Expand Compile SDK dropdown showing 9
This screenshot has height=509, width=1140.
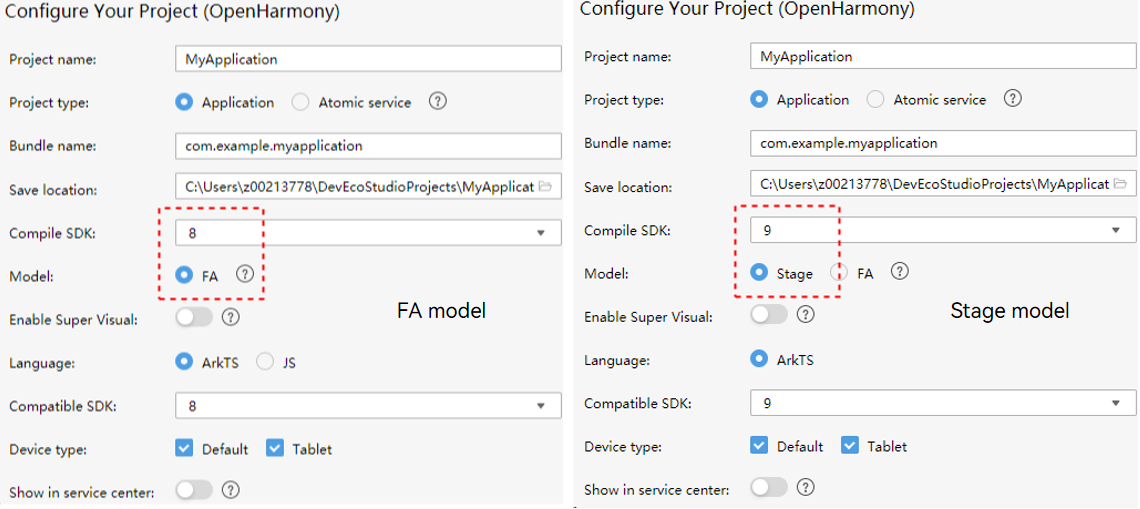(943, 230)
